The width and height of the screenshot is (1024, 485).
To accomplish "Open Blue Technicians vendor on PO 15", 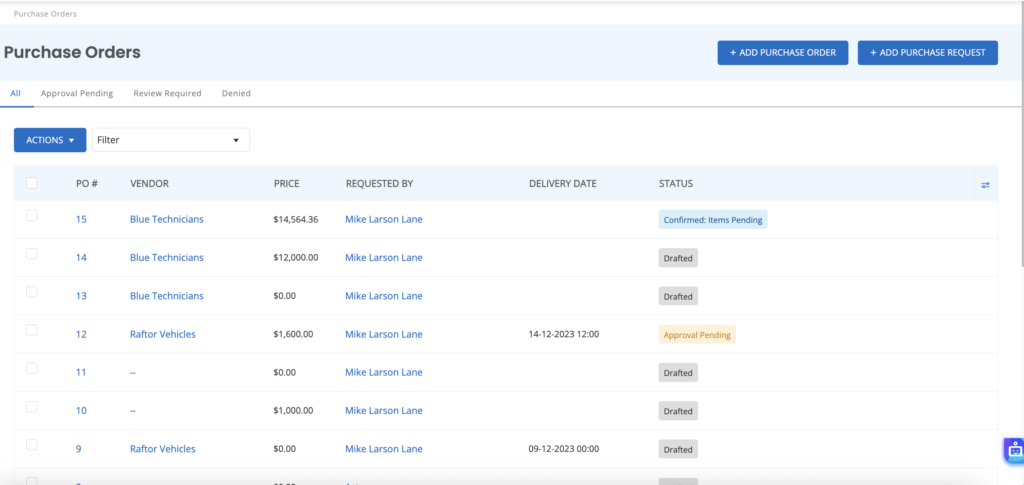I will tap(167, 219).
